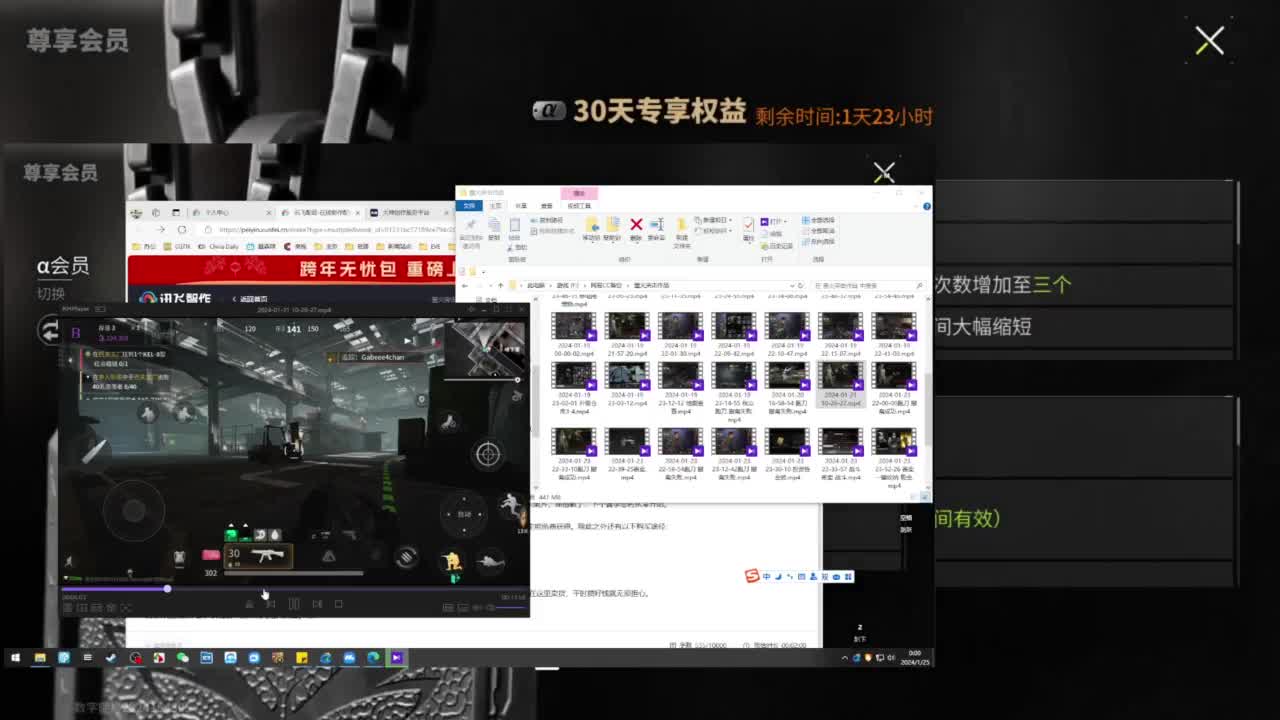
Task: Delete selected file with the red X icon
Action: [x=636, y=226]
